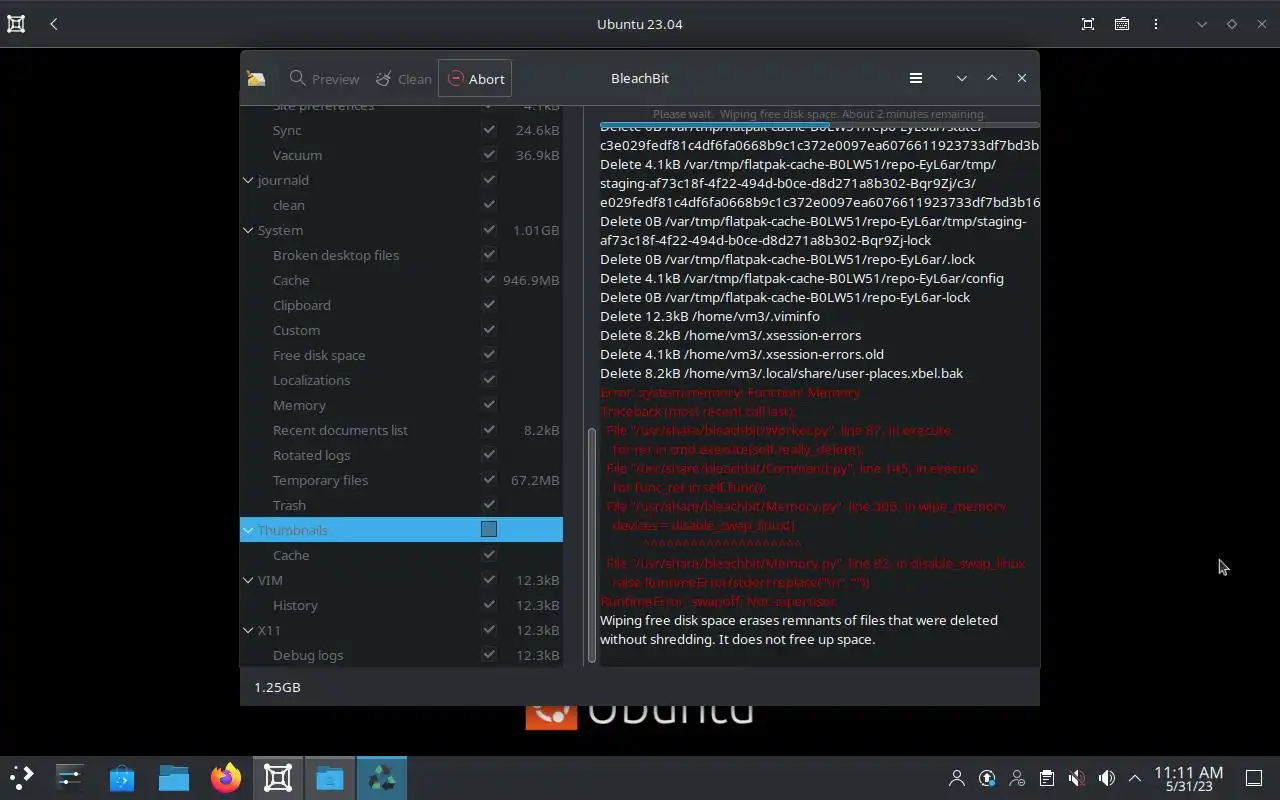Toggle the Thumbnails group checkbox
1280x800 pixels.
pyautogui.click(x=489, y=529)
